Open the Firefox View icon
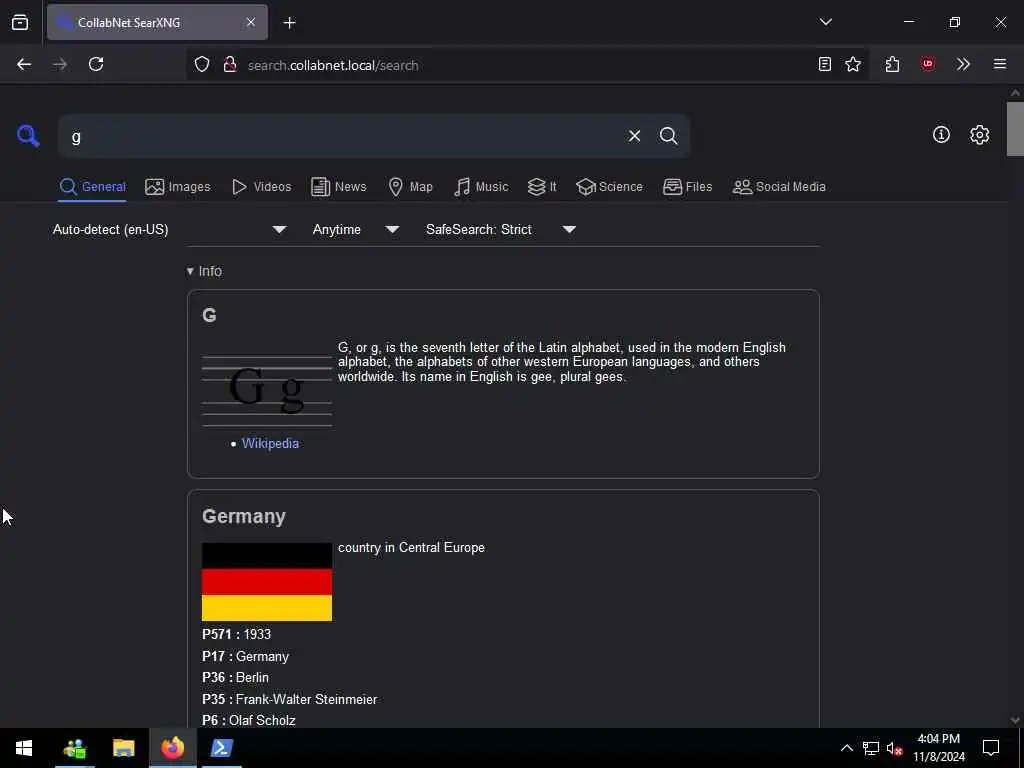Image resolution: width=1024 pixels, height=768 pixels. point(20,22)
